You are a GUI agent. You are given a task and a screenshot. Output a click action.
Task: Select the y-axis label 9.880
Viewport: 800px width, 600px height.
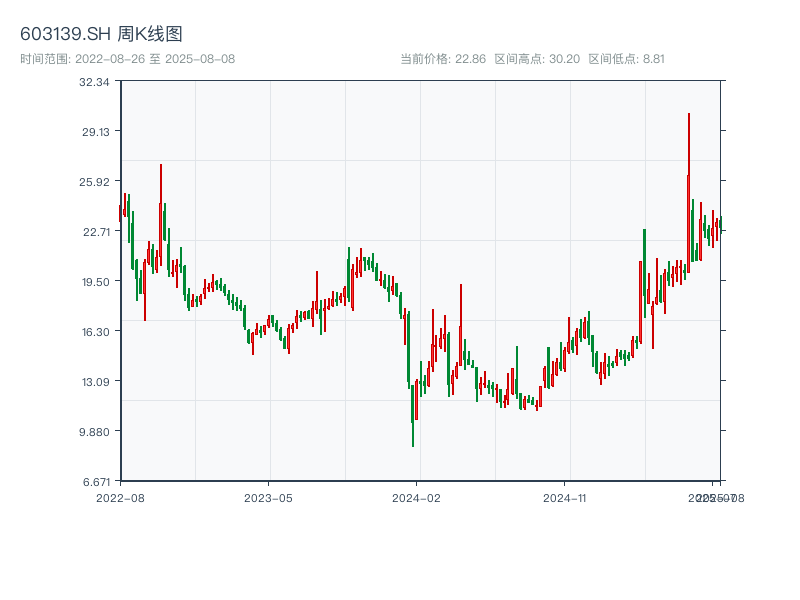[94, 432]
